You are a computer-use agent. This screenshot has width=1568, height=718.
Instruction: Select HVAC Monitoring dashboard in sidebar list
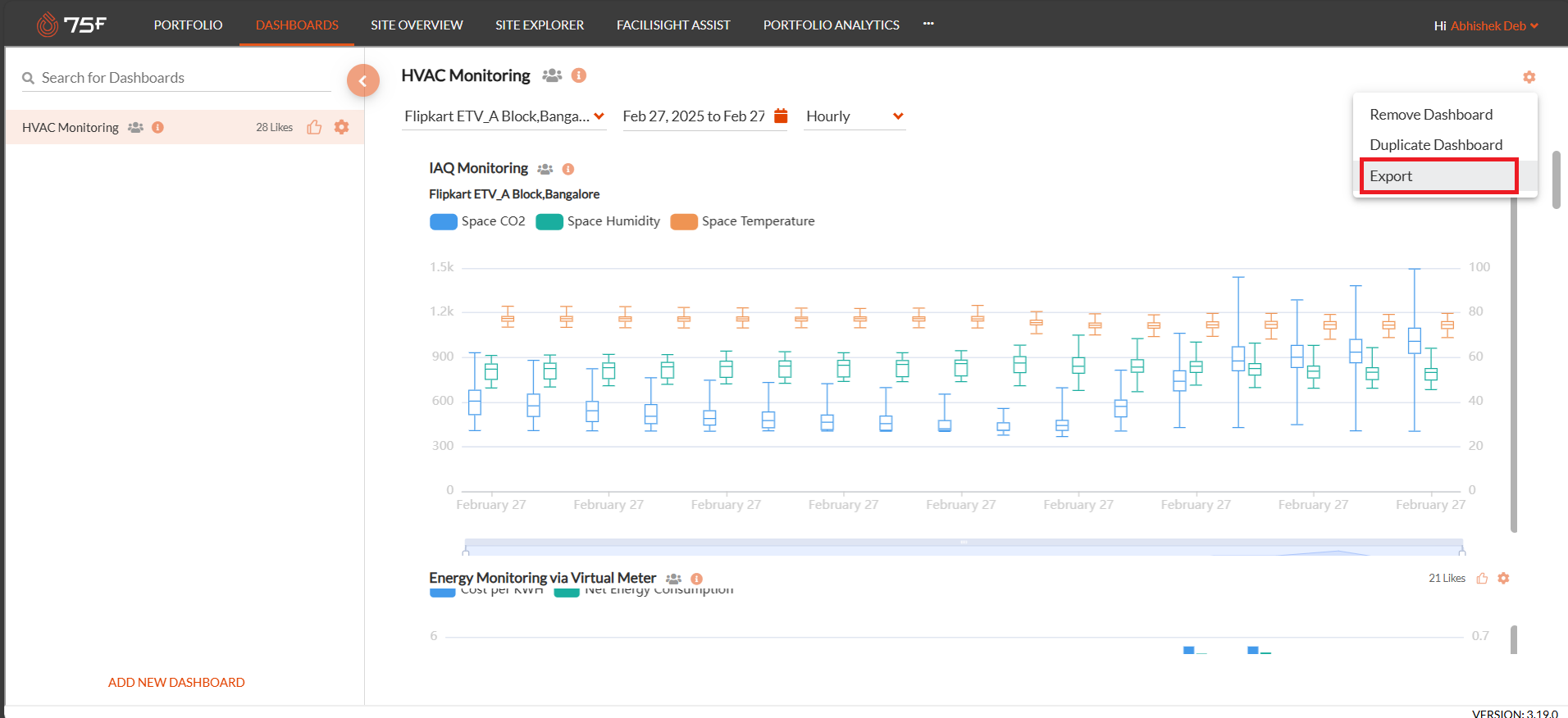point(185,127)
